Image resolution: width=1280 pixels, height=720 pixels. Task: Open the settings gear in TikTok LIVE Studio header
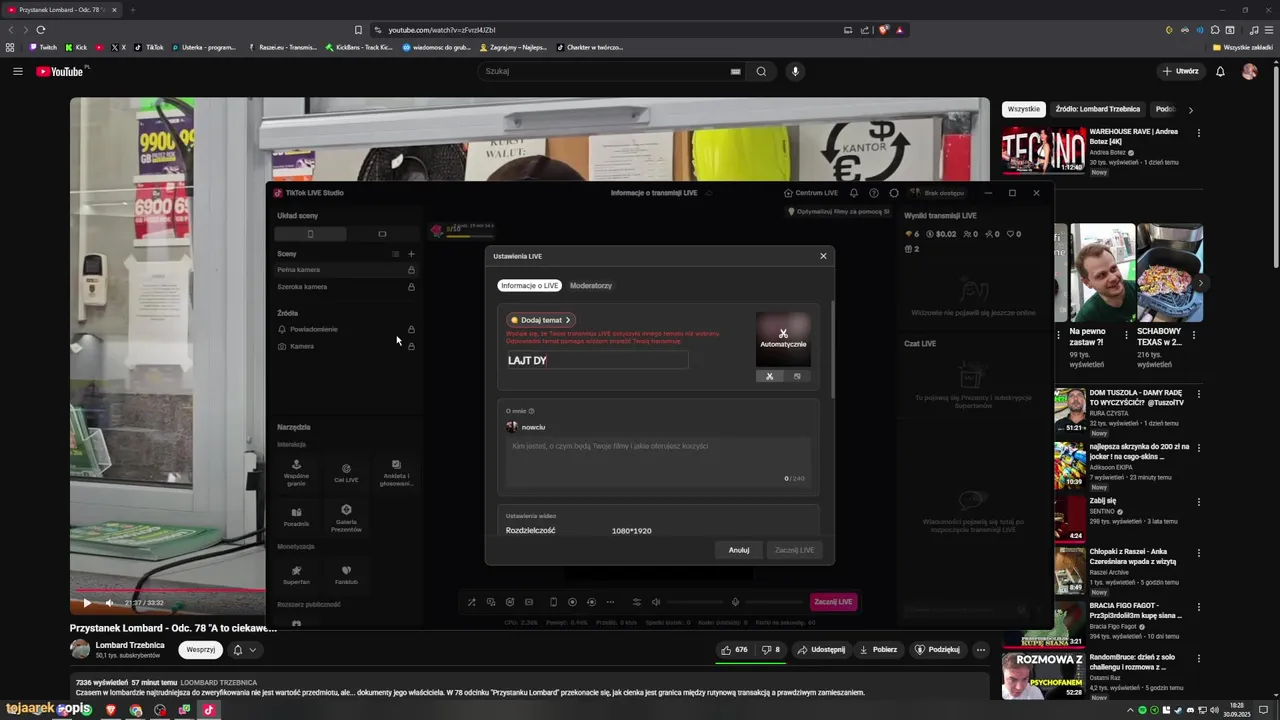(894, 193)
